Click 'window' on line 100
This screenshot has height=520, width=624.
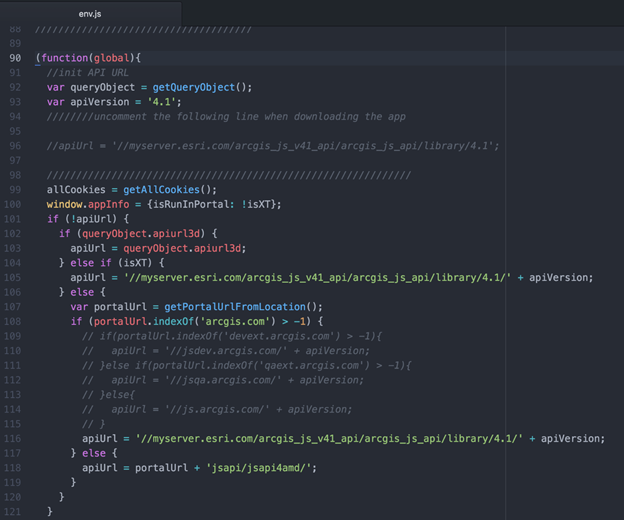64,204
